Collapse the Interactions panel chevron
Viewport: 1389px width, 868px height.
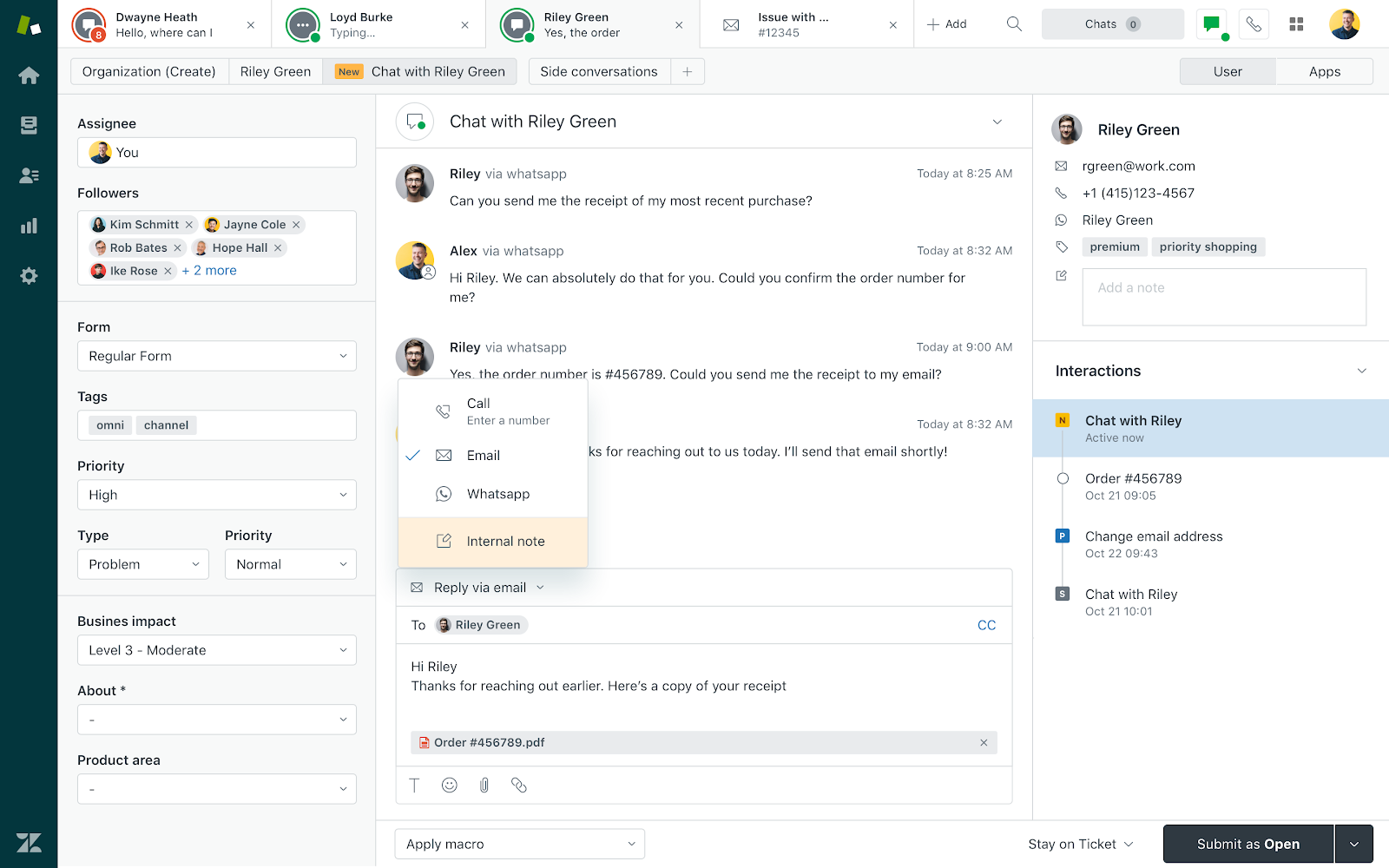pos(1361,370)
